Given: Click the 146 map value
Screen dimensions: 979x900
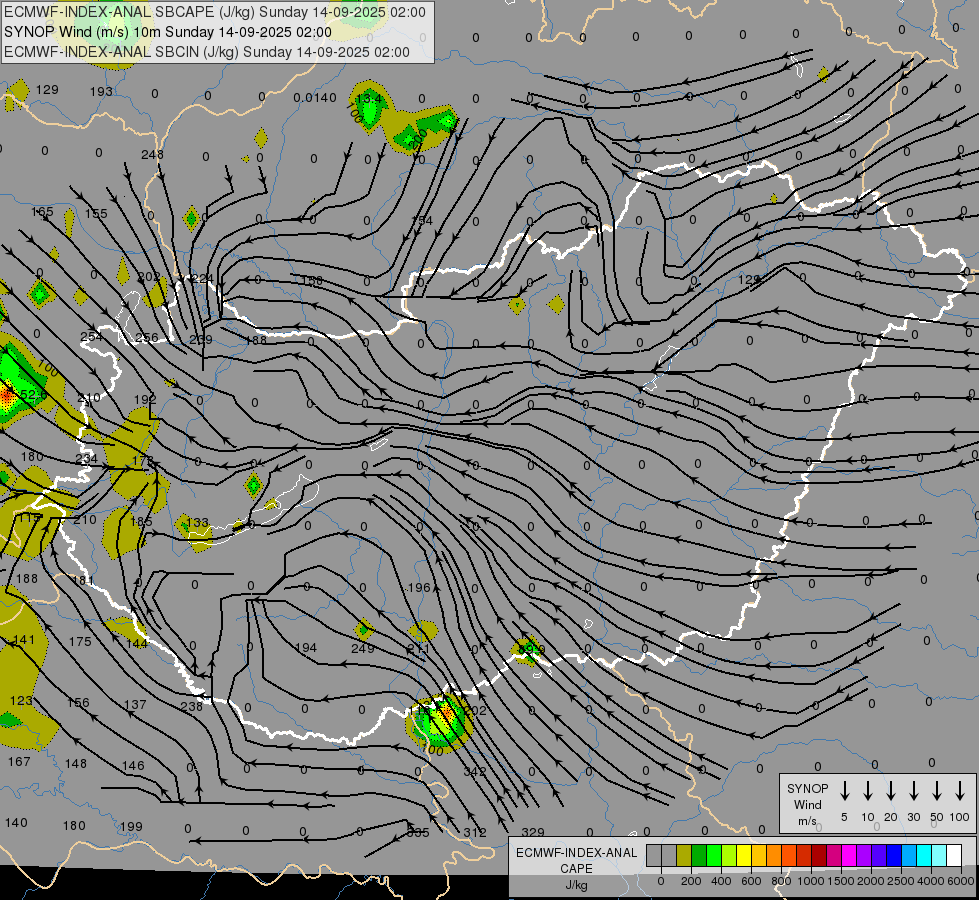Looking at the screenshot, I should (x=133, y=765).
